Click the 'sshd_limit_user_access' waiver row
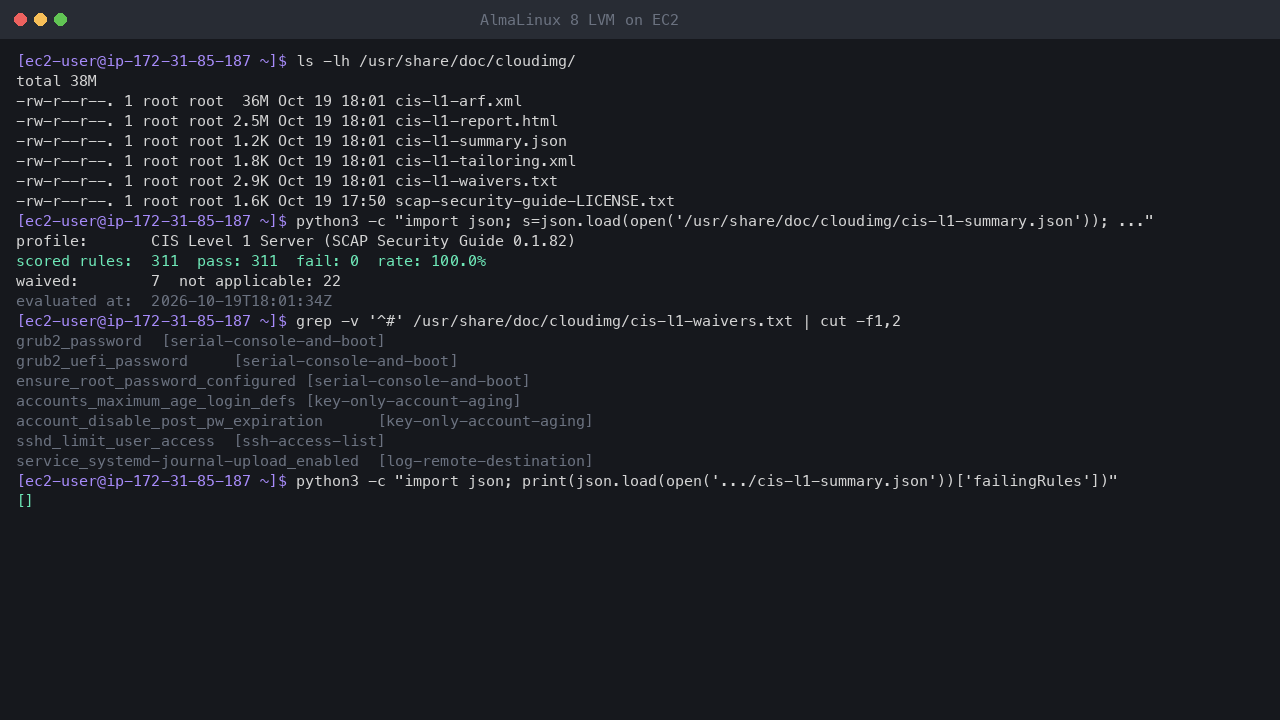The image size is (1280, 720). (200, 441)
